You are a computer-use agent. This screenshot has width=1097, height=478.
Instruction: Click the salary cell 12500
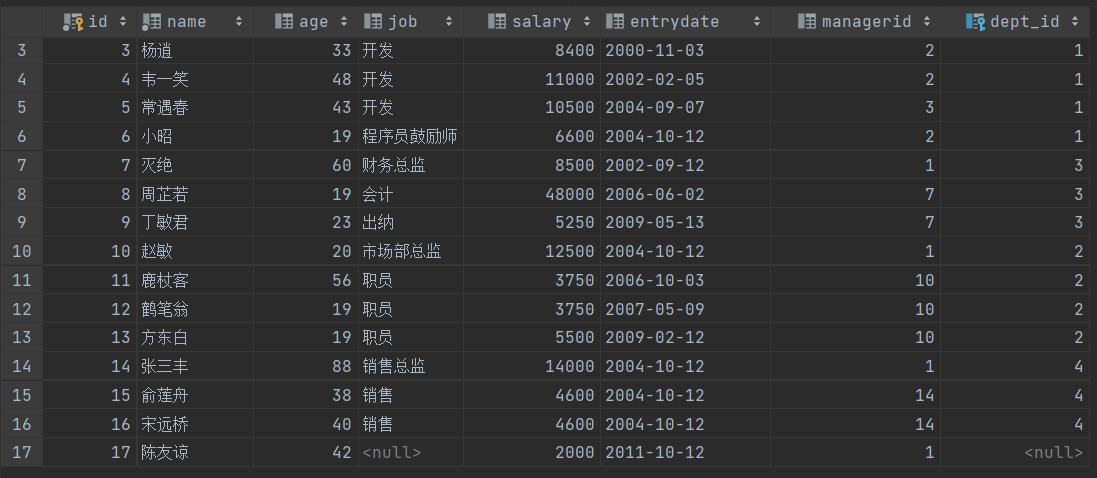[532, 251]
